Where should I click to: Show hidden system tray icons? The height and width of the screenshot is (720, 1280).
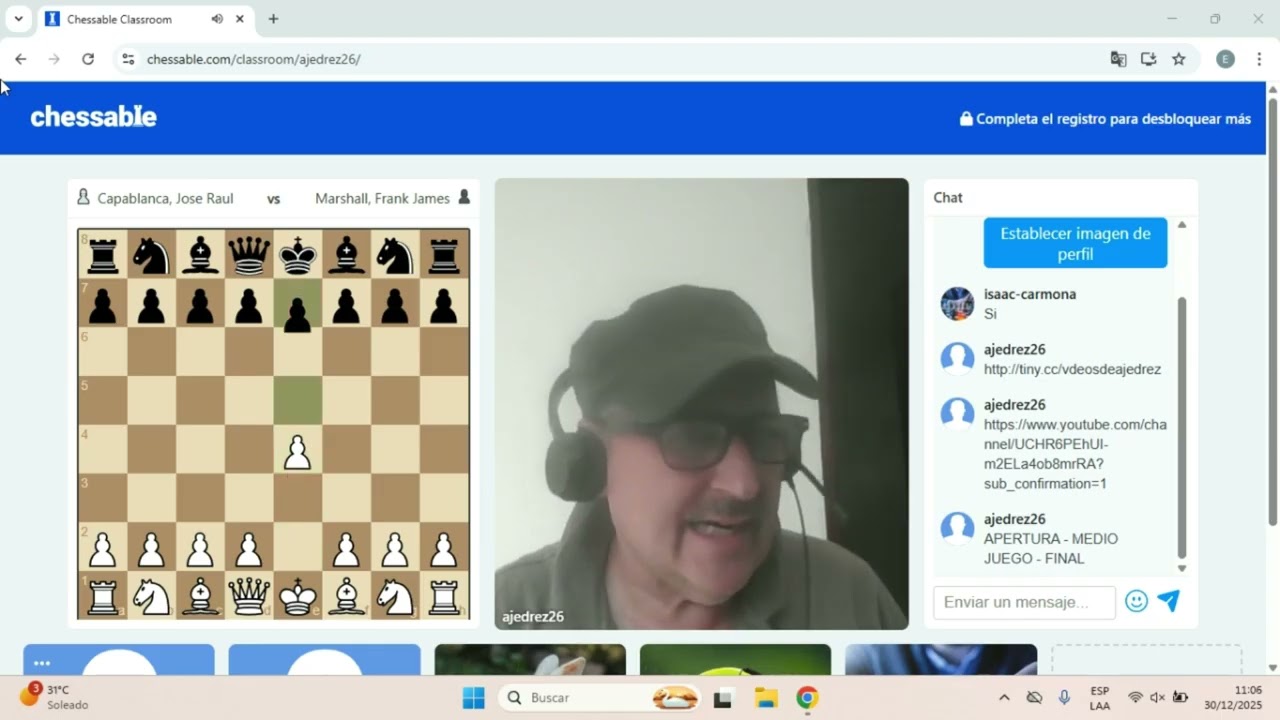click(x=1004, y=697)
